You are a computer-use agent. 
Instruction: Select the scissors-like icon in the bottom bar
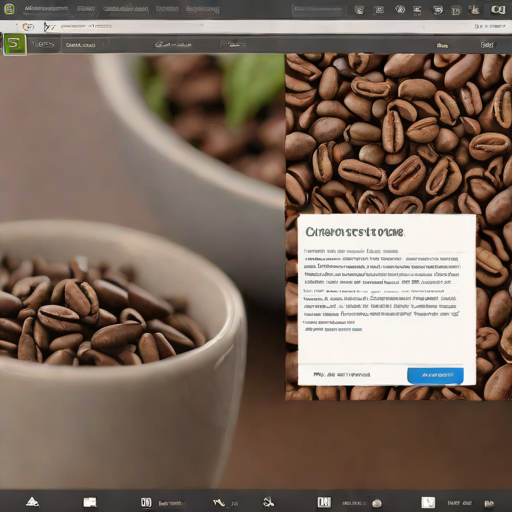268,502
